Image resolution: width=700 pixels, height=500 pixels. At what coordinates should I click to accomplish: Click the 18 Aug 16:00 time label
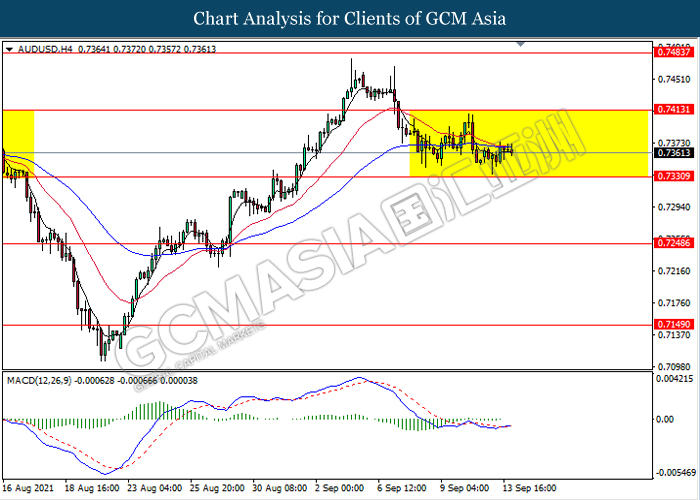click(92, 488)
